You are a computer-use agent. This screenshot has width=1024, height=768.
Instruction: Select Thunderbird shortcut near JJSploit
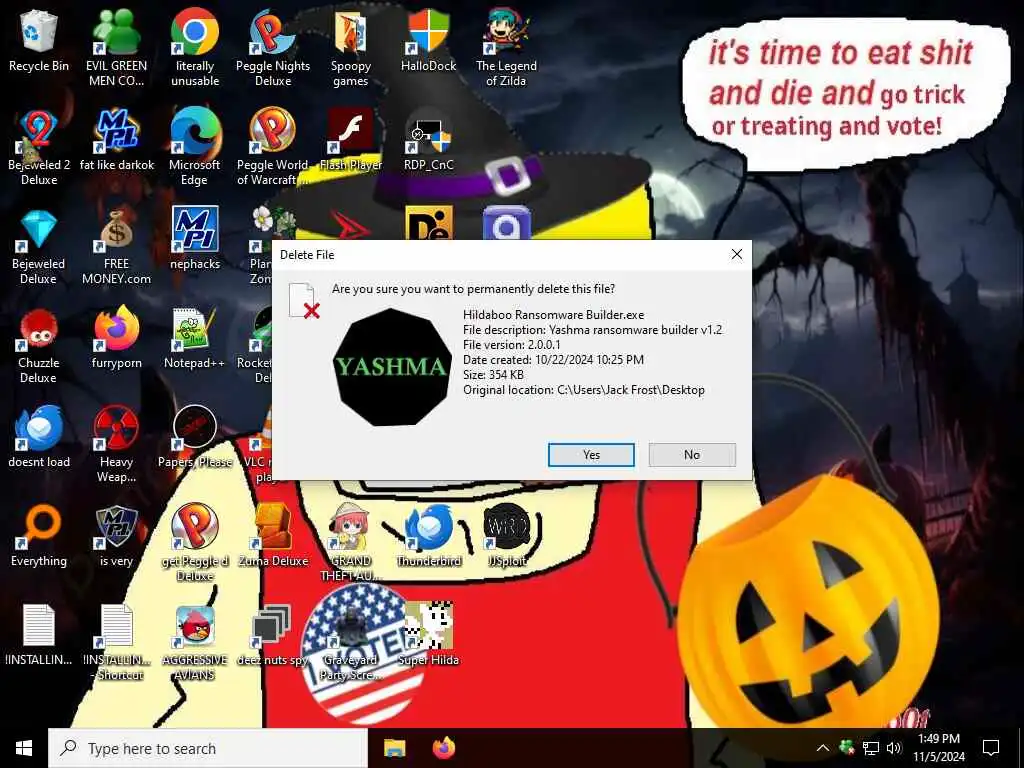point(428,537)
